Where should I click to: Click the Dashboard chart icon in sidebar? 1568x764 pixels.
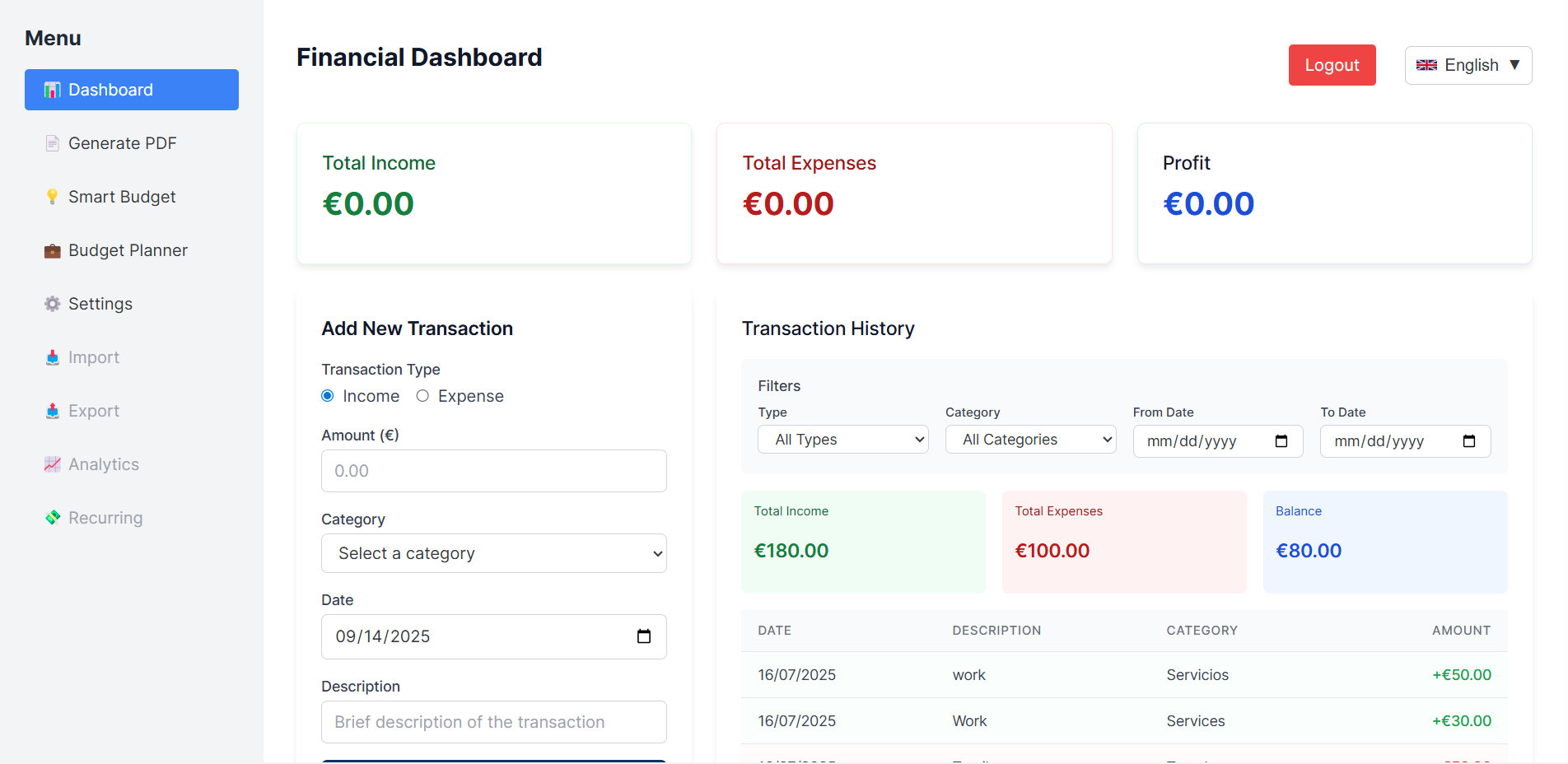(x=52, y=89)
